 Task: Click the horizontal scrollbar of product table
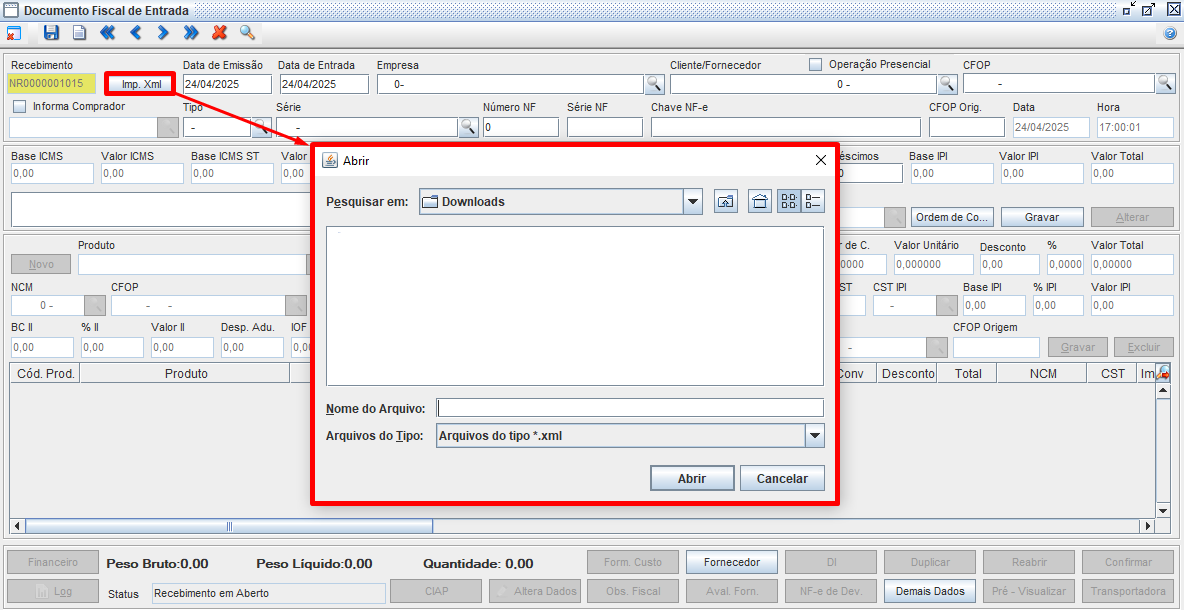pyautogui.click(x=228, y=526)
